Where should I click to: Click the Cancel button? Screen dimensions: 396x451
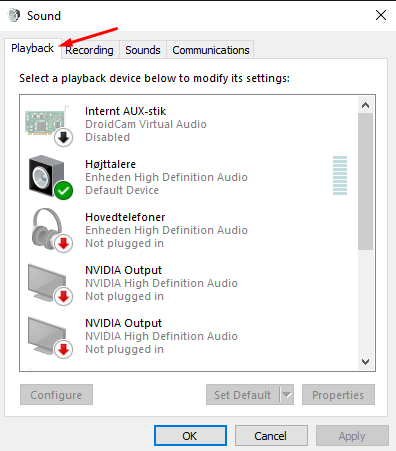tap(271, 435)
